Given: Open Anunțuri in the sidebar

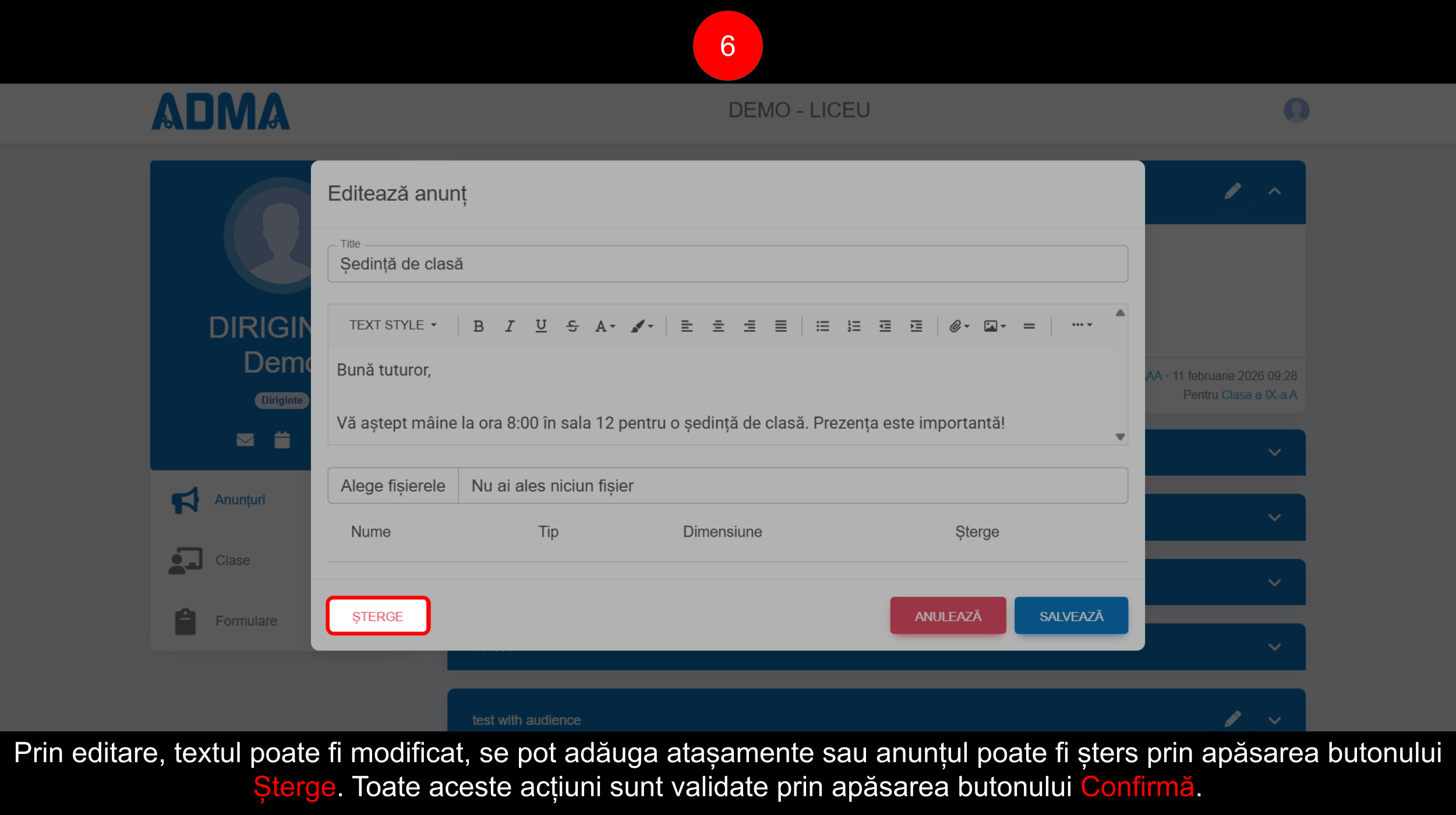Looking at the screenshot, I should (x=239, y=500).
